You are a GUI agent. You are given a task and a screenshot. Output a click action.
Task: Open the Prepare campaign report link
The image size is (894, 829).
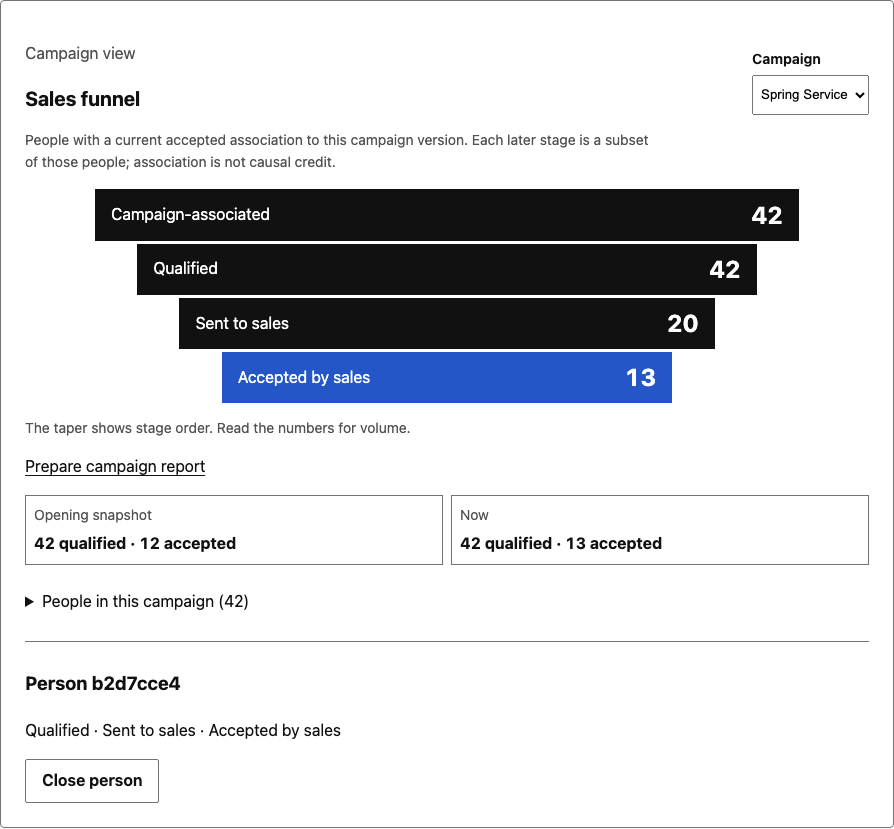(115, 466)
